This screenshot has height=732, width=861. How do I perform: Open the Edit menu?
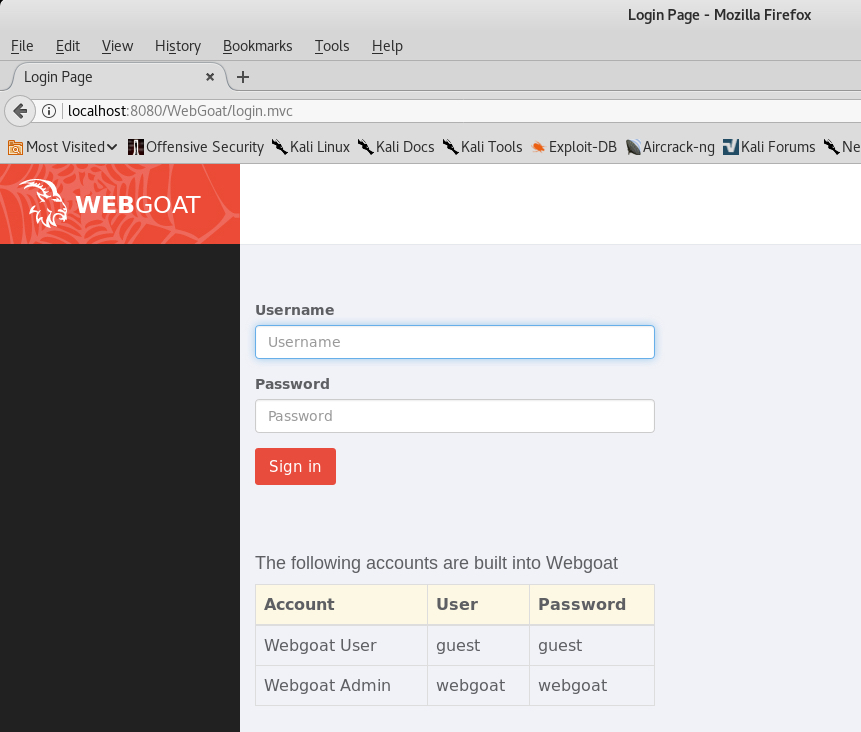click(x=68, y=46)
